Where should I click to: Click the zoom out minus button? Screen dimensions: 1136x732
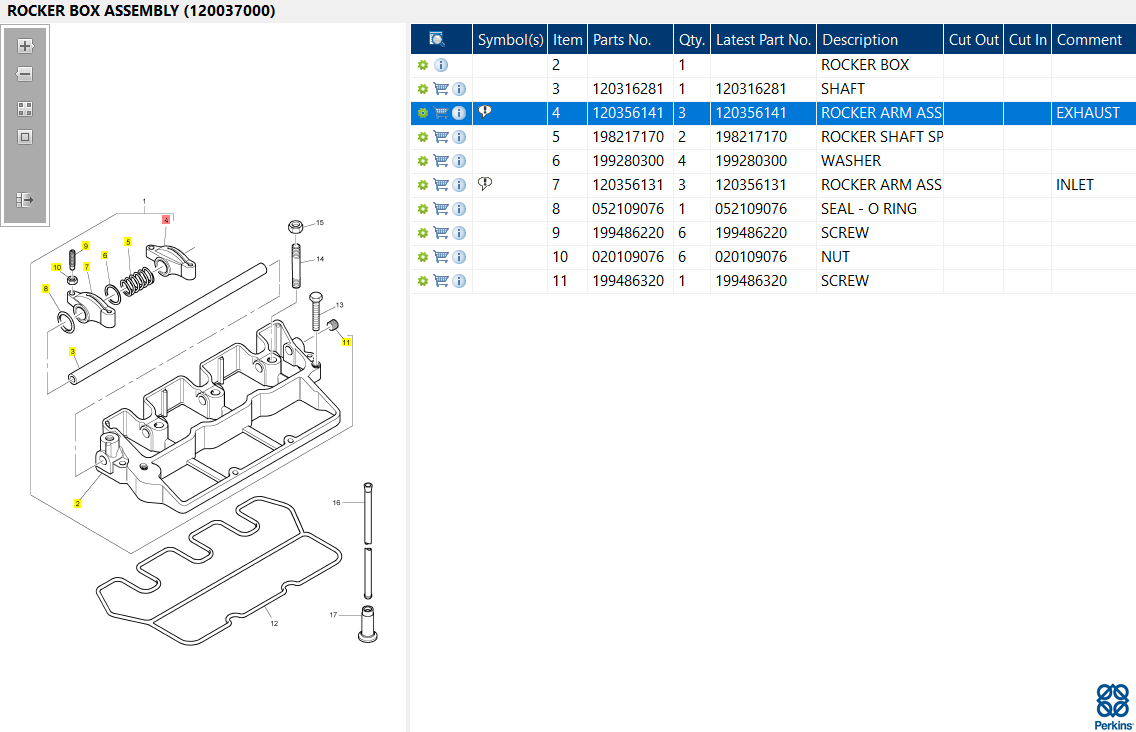click(25, 74)
